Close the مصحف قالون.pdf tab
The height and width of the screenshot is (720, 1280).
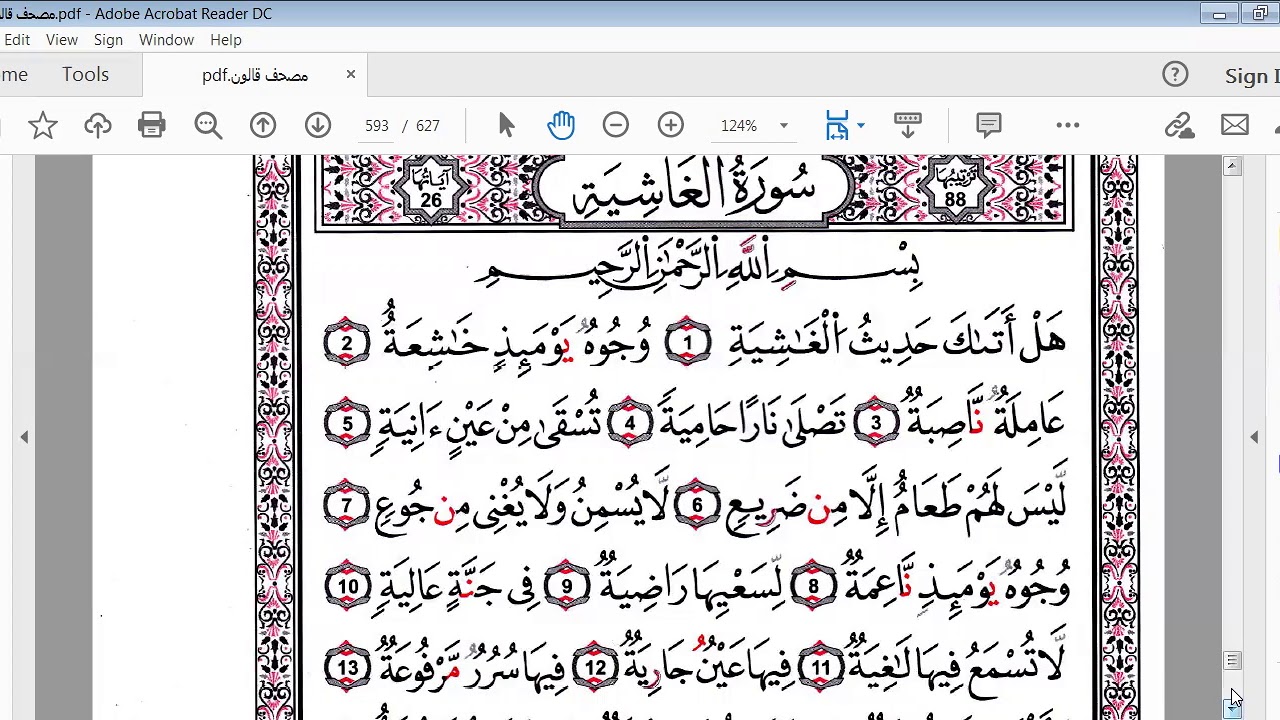pyautogui.click(x=351, y=75)
